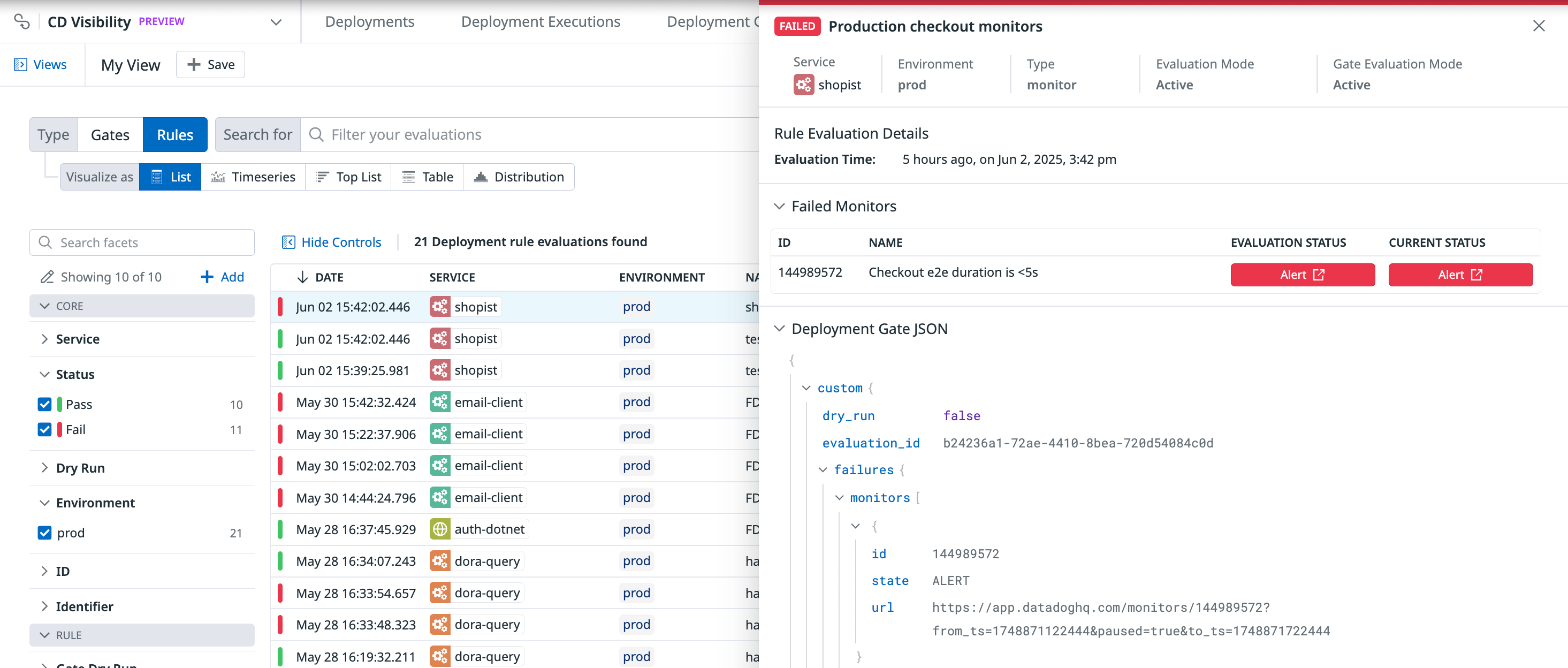Click the shopist service gear icon
The image size is (1568, 668).
point(440,306)
